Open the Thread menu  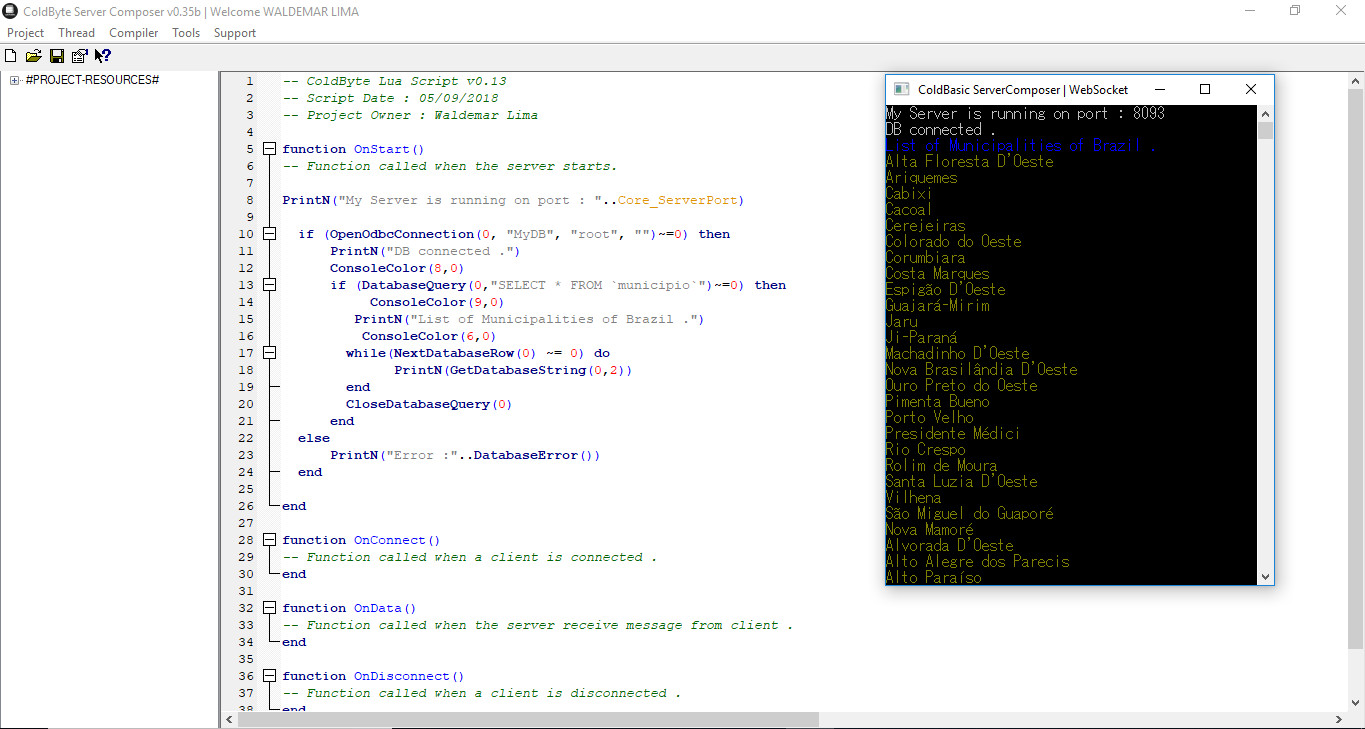tap(76, 32)
